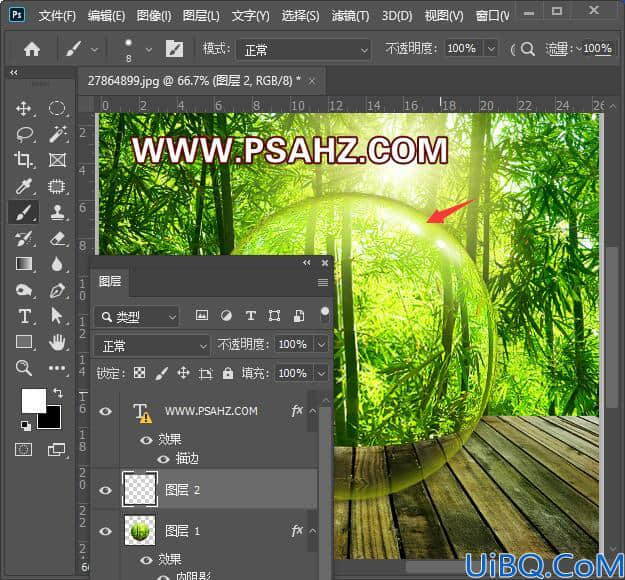This screenshot has height=580, width=625.
Task: Lock image pixels with brush icon
Action: coord(161,373)
